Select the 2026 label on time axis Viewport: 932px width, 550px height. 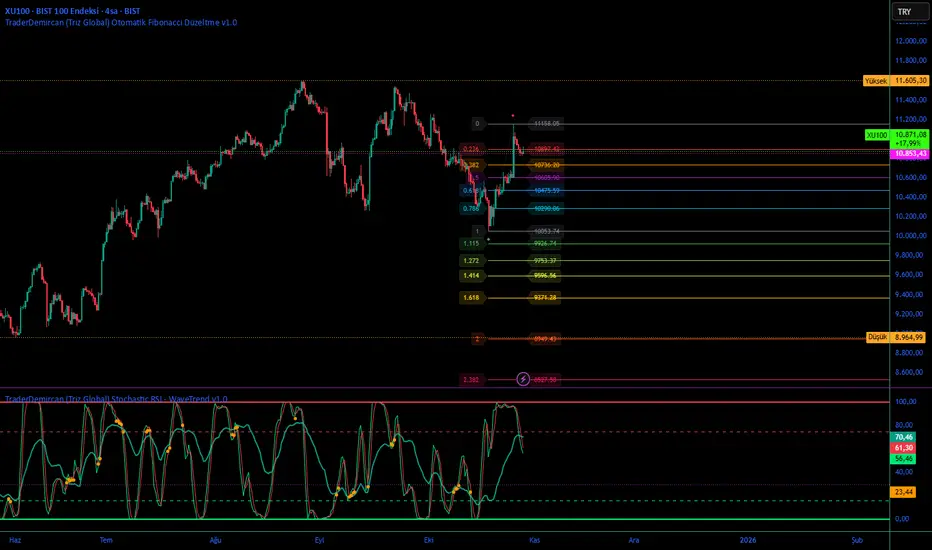748,540
